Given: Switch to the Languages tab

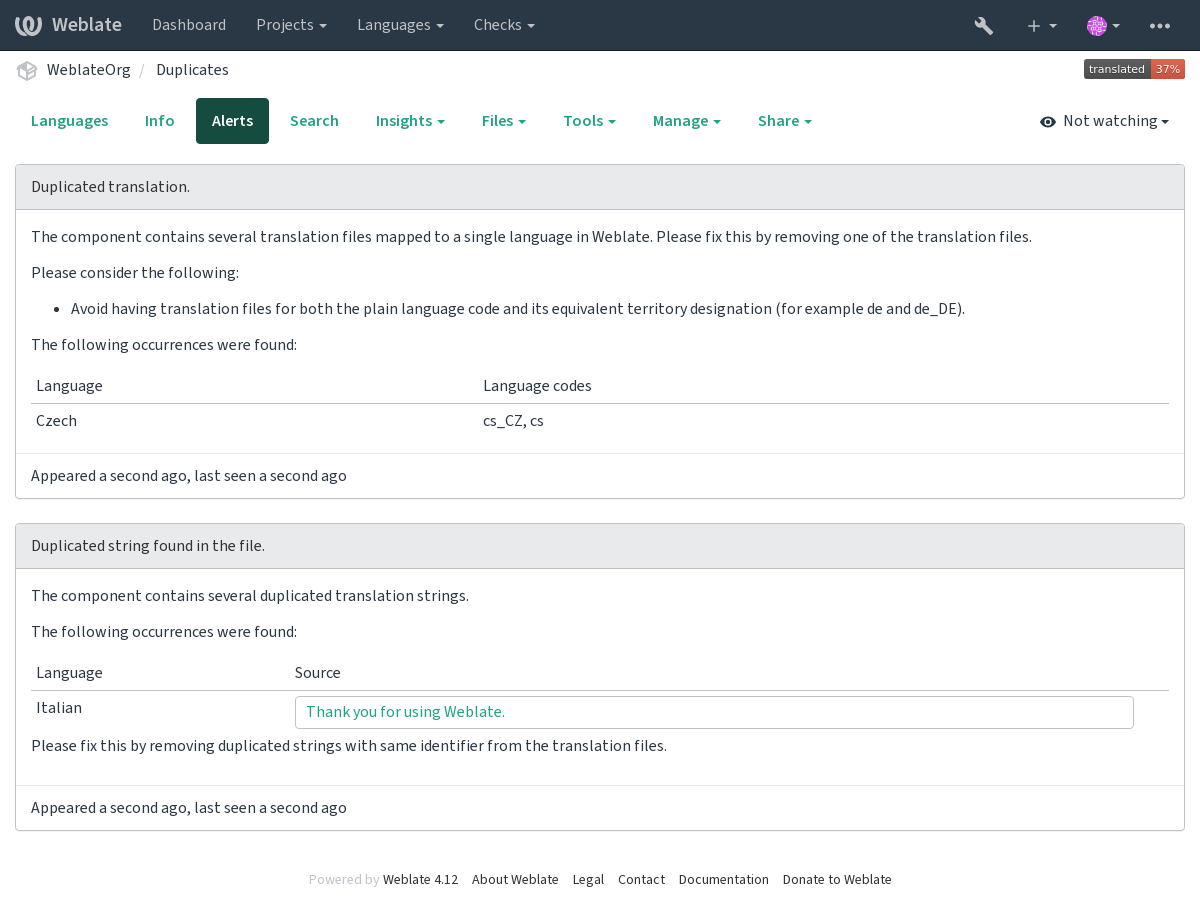Looking at the screenshot, I should tap(70, 121).
